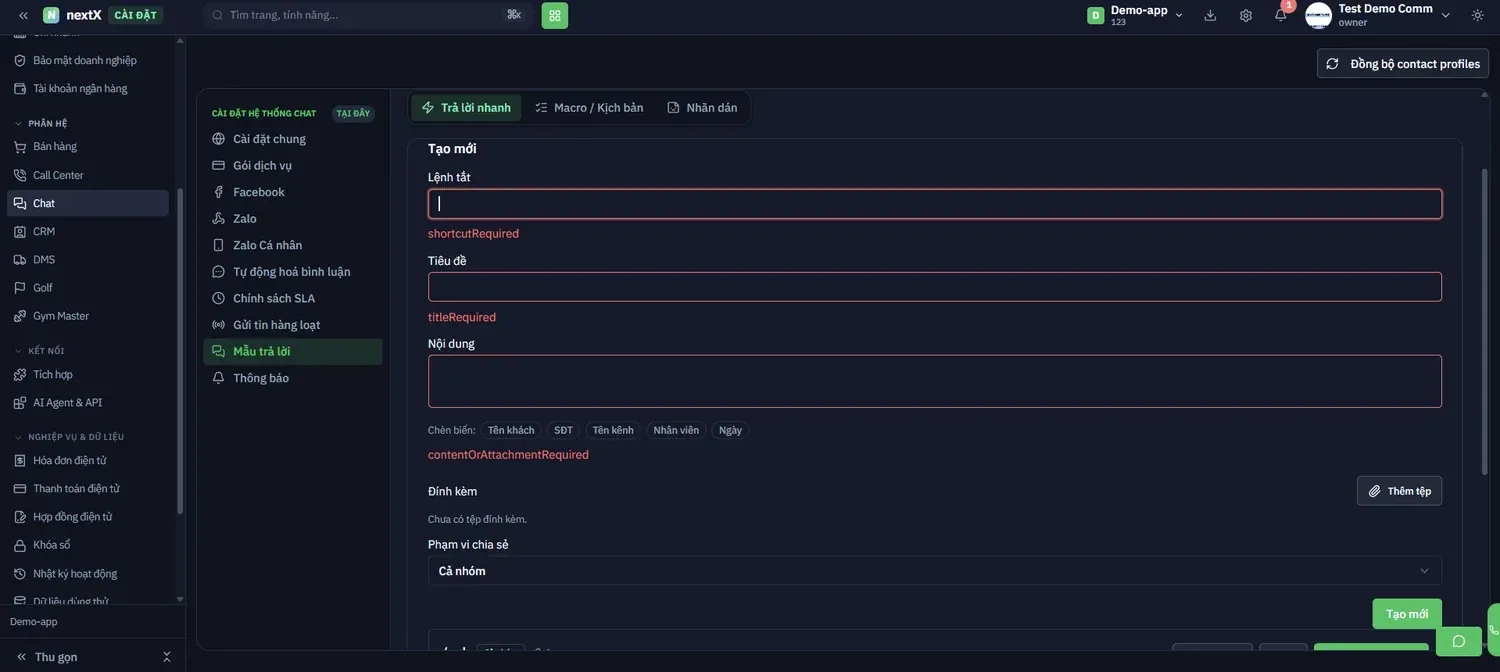Click the green Tạo mới button
This screenshot has width=1500, height=672.
click(1407, 614)
